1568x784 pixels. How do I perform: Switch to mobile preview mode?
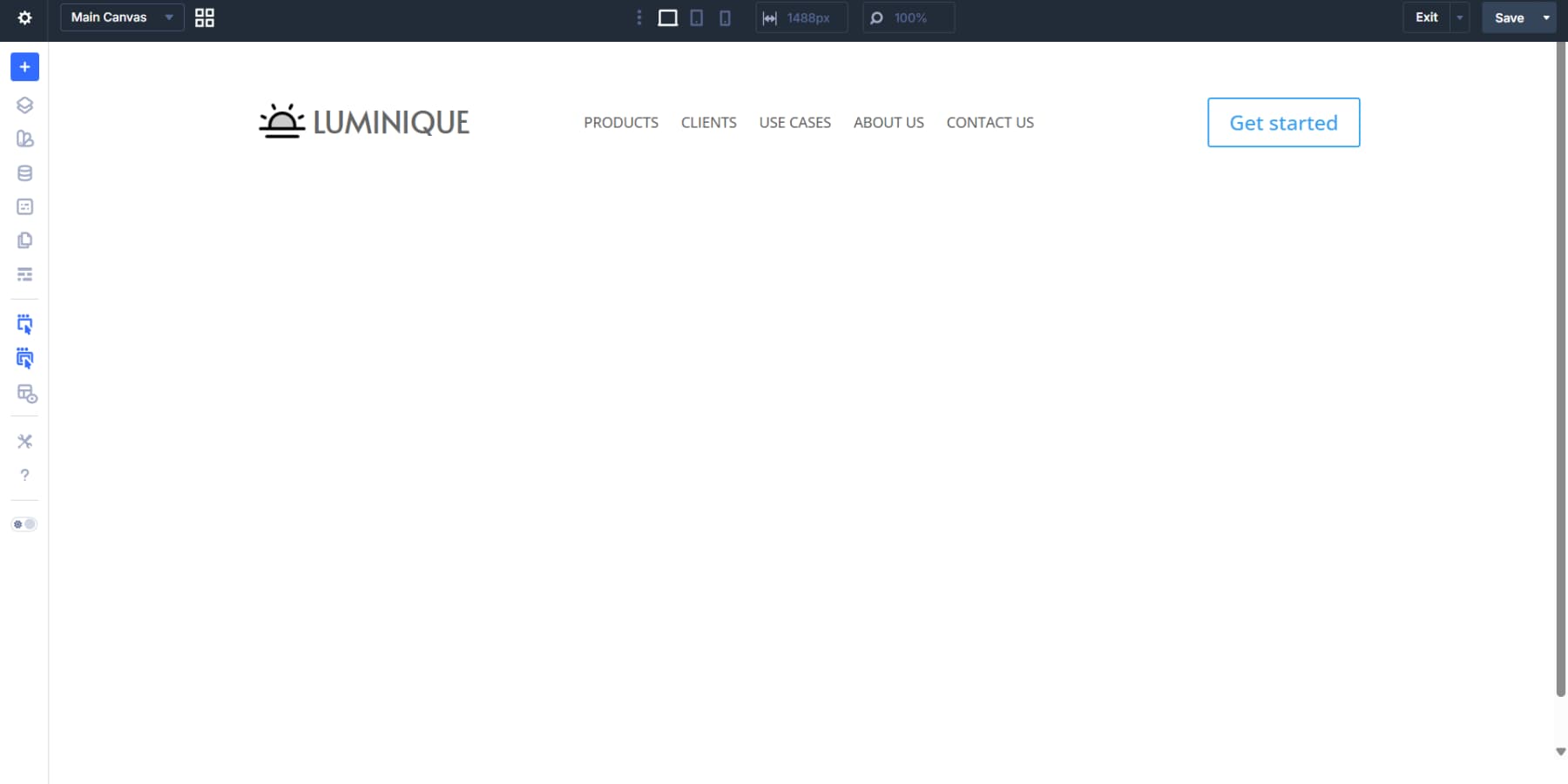point(725,17)
